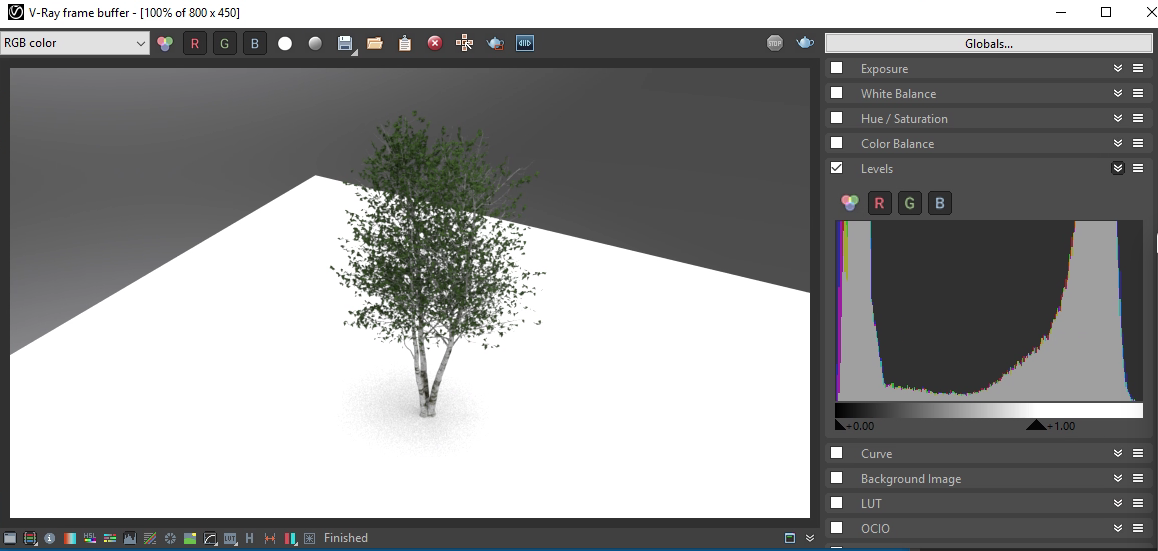
Task: Show RGB histogram in Levels panel
Action: click(850, 203)
